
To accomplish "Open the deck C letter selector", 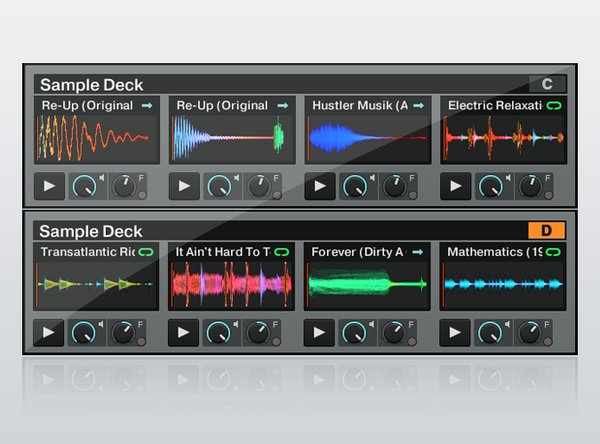I will [547, 84].
